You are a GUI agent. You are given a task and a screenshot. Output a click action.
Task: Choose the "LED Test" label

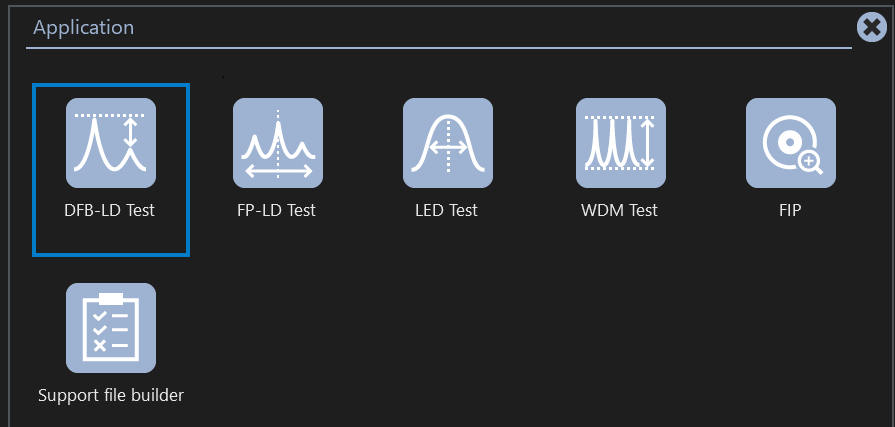click(x=446, y=210)
